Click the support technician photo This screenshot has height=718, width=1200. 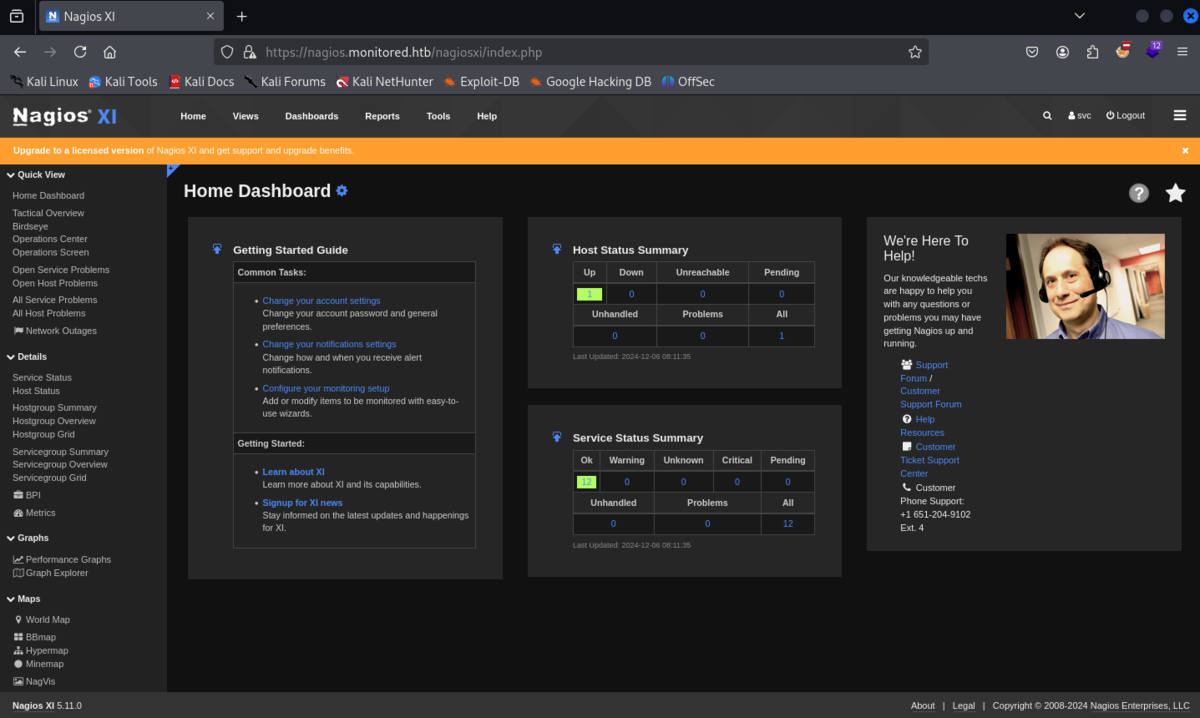pos(1085,286)
